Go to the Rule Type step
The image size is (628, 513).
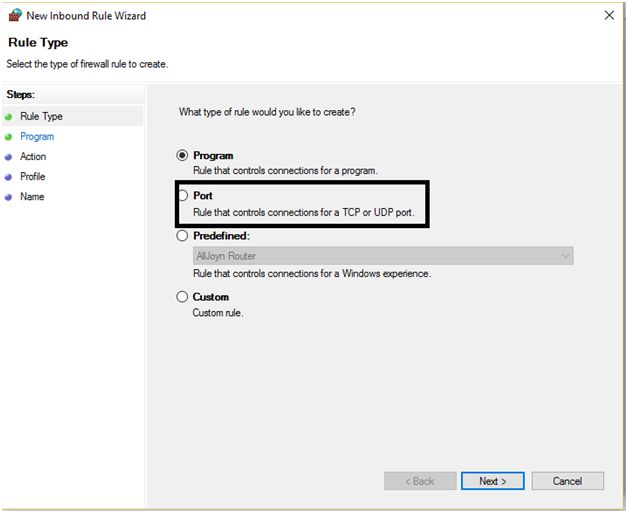coord(41,117)
